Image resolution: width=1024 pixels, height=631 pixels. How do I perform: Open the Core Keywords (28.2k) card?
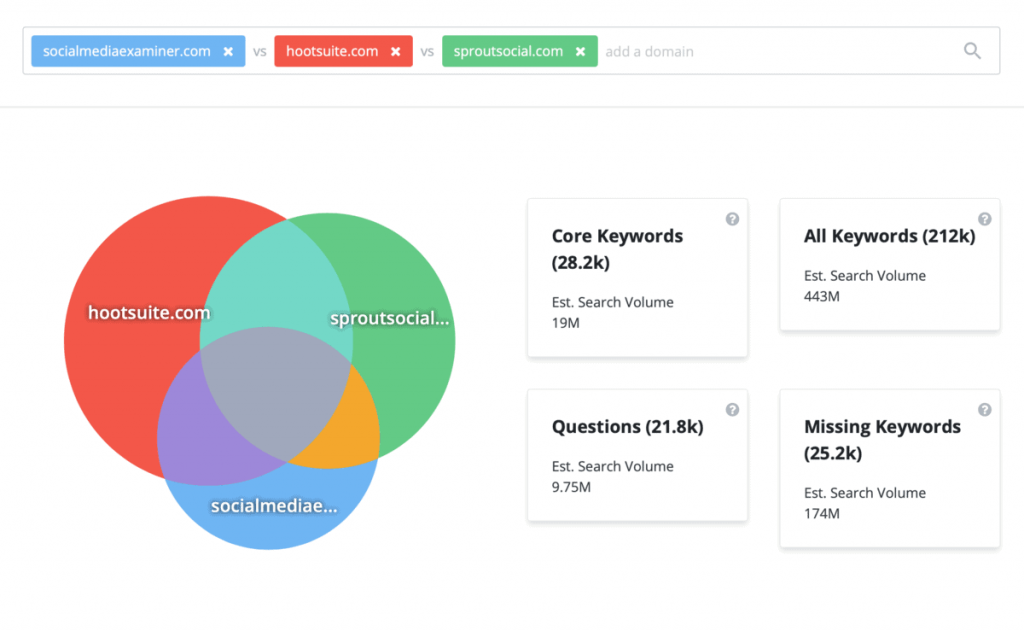pos(637,277)
